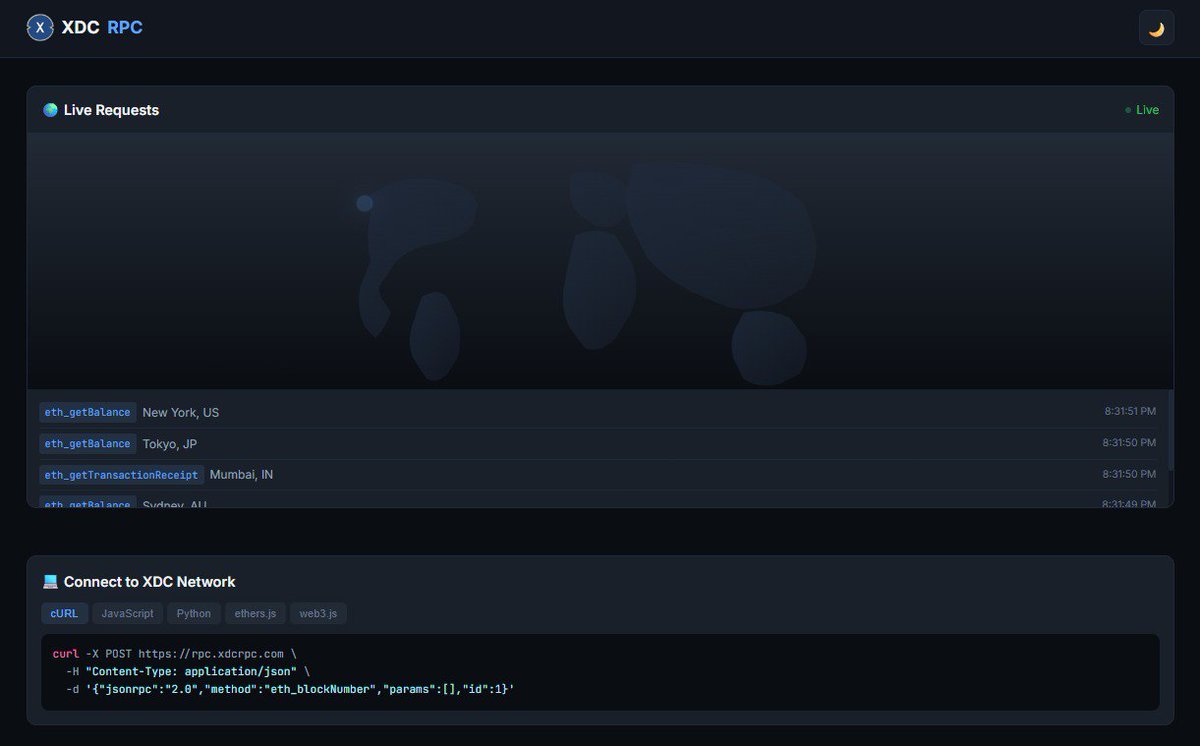Click the XDC RPC title link
Image resolution: width=1200 pixels, height=746 pixels.
click(x=102, y=28)
